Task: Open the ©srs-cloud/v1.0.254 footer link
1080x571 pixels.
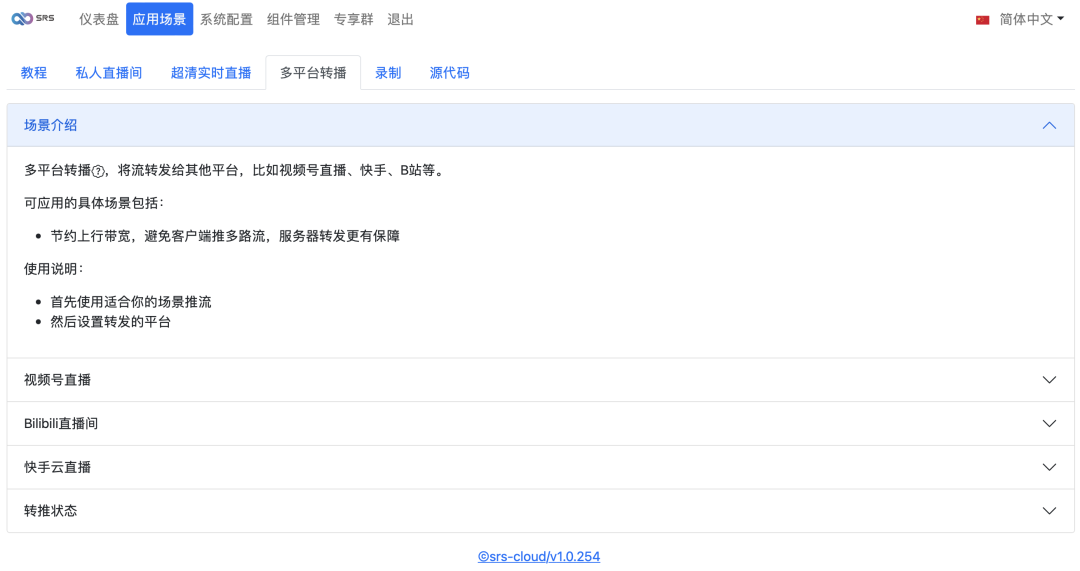Action: coord(539,557)
